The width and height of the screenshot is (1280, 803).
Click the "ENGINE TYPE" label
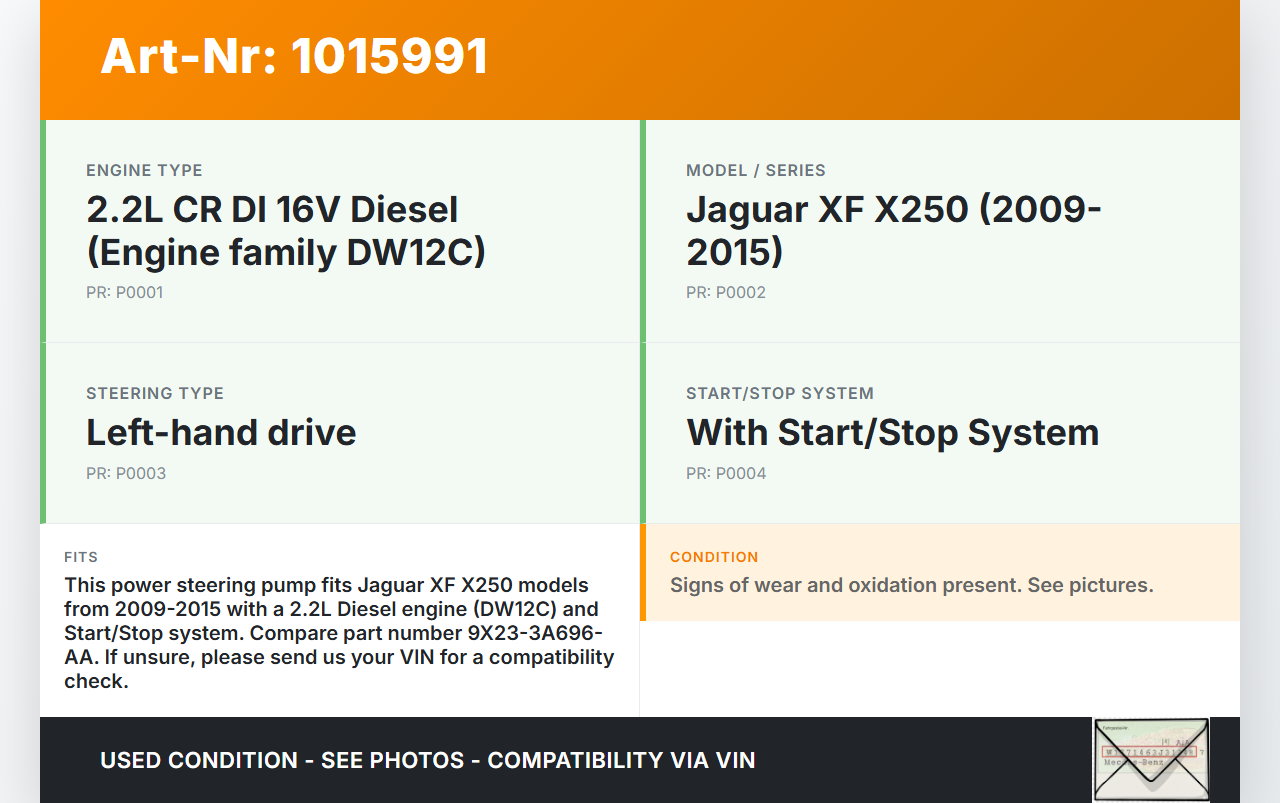pyautogui.click(x=144, y=170)
